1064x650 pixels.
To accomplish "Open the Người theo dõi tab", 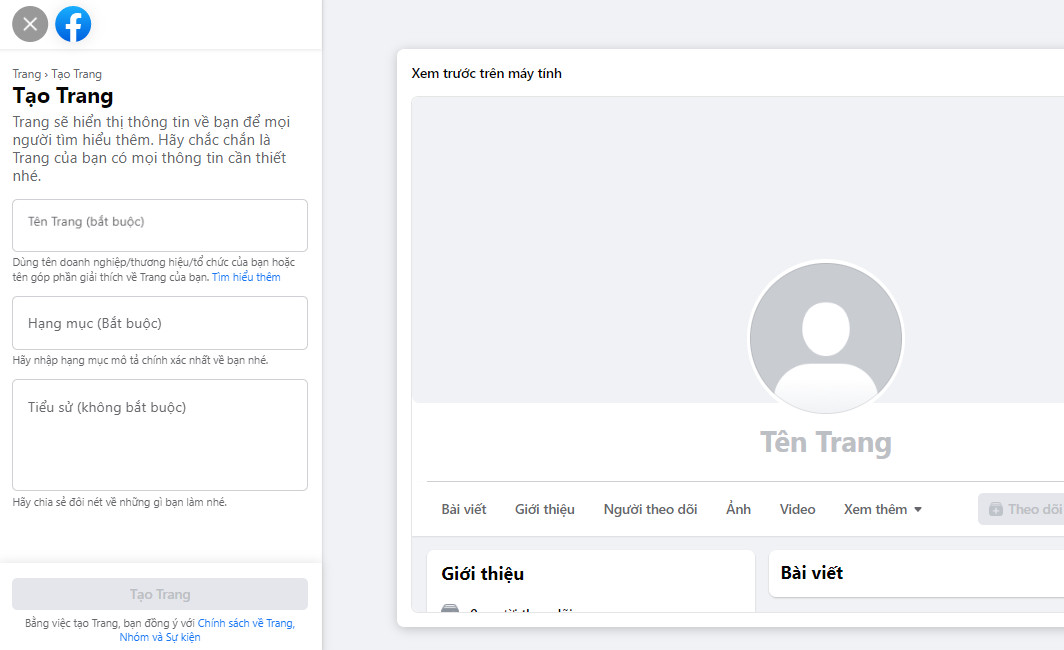I will pos(651,510).
